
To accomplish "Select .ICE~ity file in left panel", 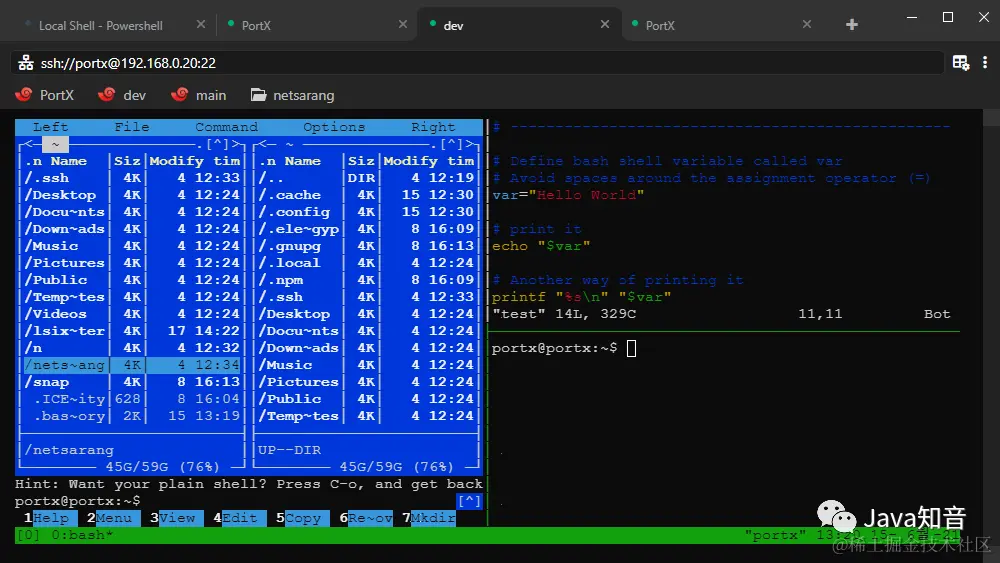I will pyautogui.click(x=132, y=399).
